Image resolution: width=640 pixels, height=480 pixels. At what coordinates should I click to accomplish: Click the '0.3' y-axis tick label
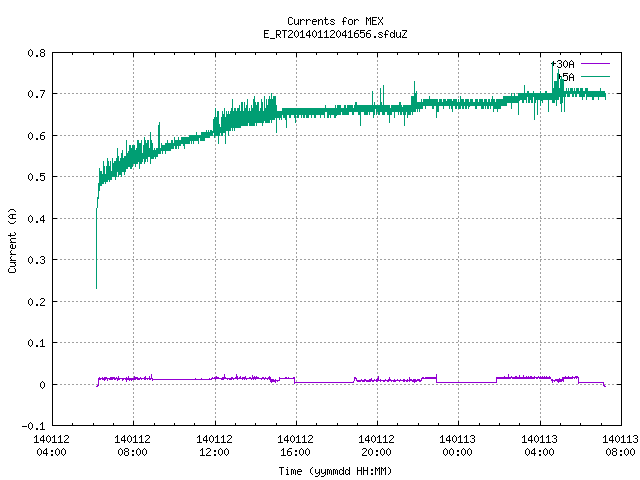[x=36, y=260]
